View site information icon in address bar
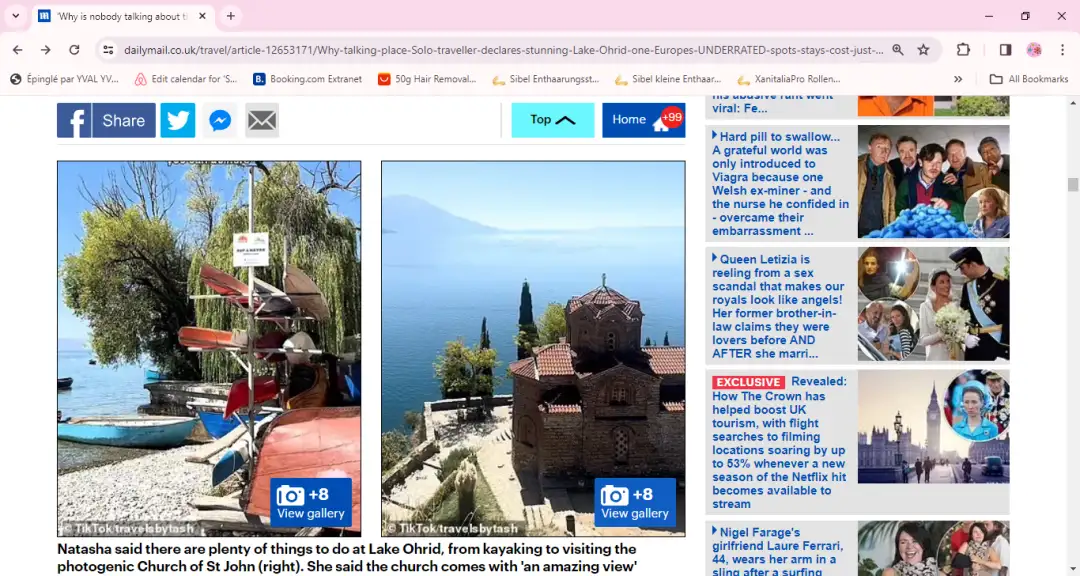The image size is (1080, 576). (x=108, y=50)
